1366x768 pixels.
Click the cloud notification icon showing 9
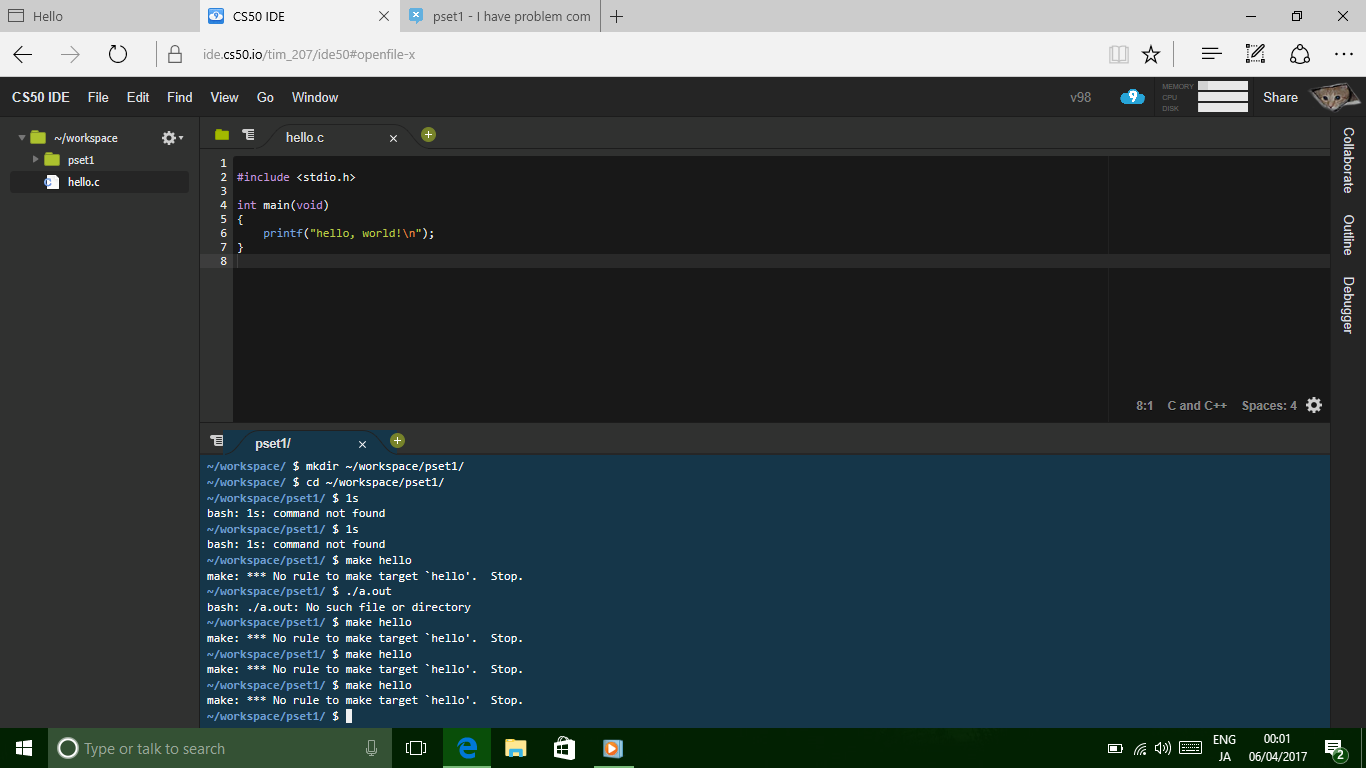[x=1132, y=97]
